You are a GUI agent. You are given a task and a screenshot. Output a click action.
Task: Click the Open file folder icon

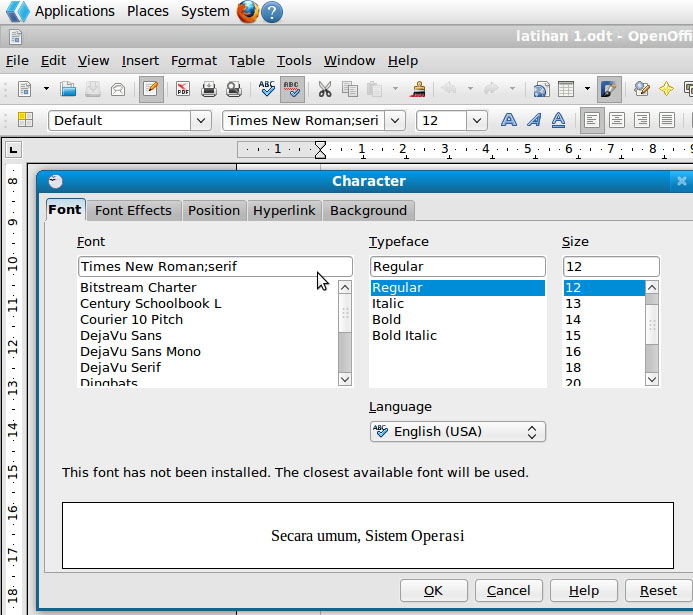(68, 89)
